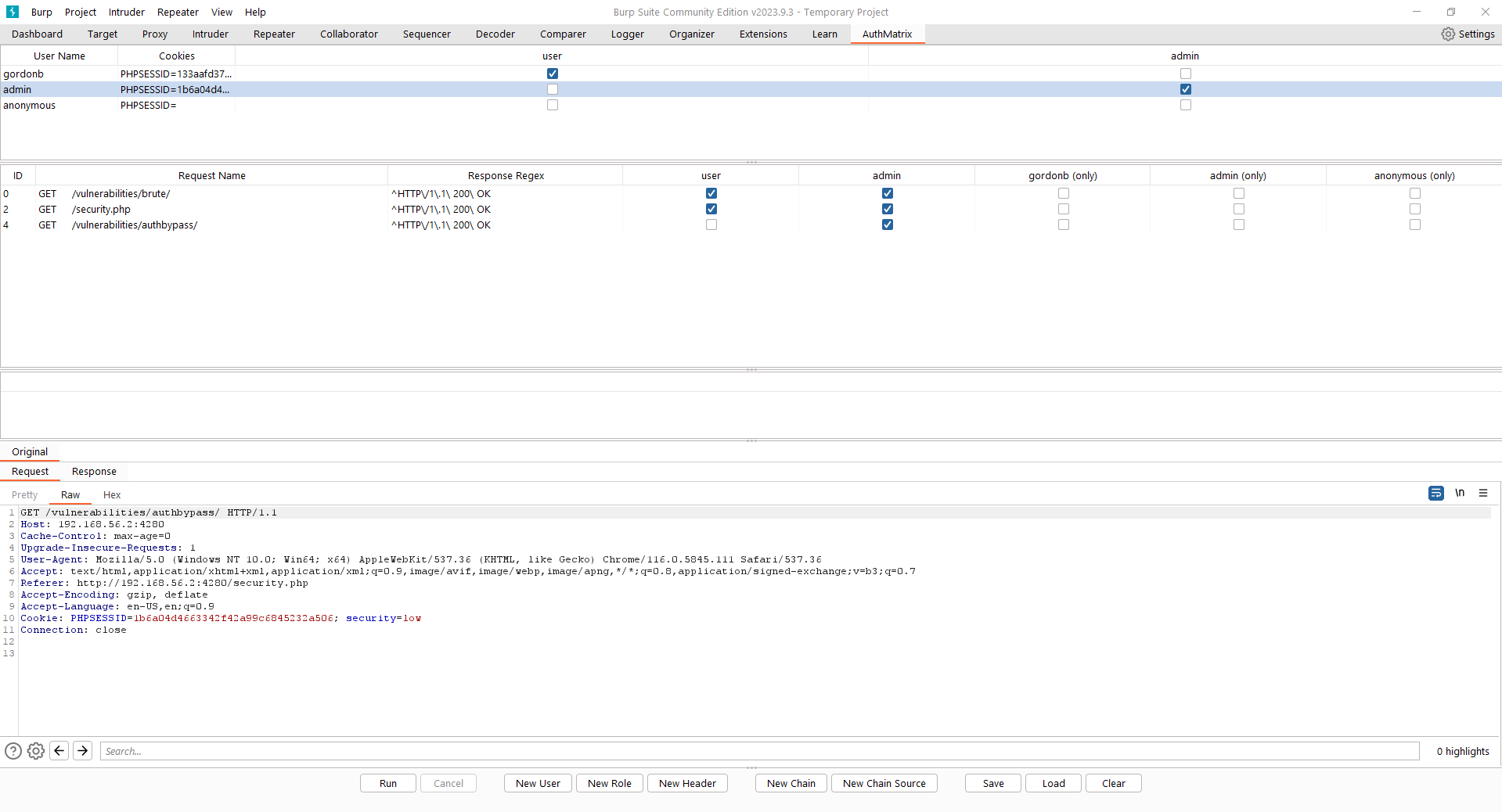This screenshot has height=812, width=1502.
Task: Open search help question-mark icon
Action: pos(13,751)
